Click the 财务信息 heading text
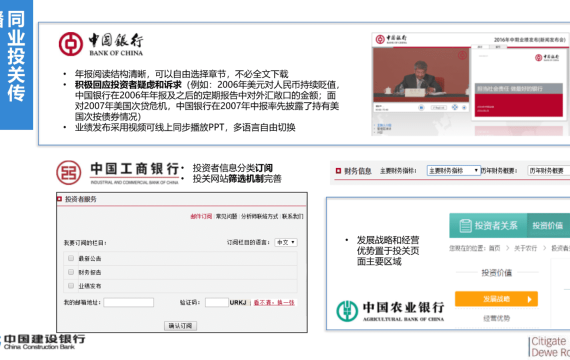Image resolution: width=570 pixels, height=360 pixels. pyautogui.click(x=358, y=171)
